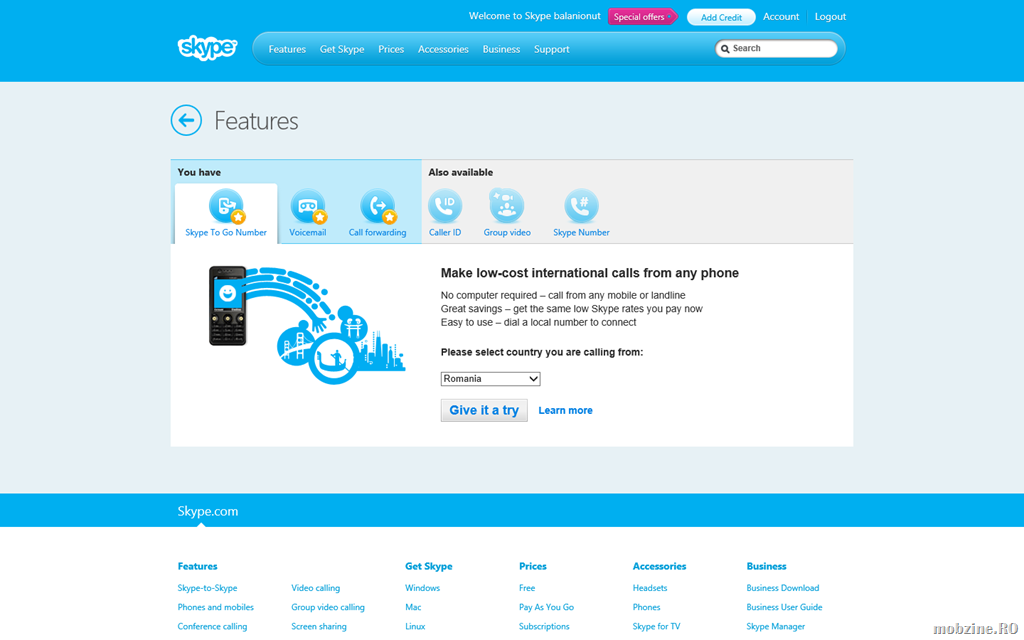This screenshot has height=640, width=1024.
Task: Open the Mac download footer link
Action: 413,607
